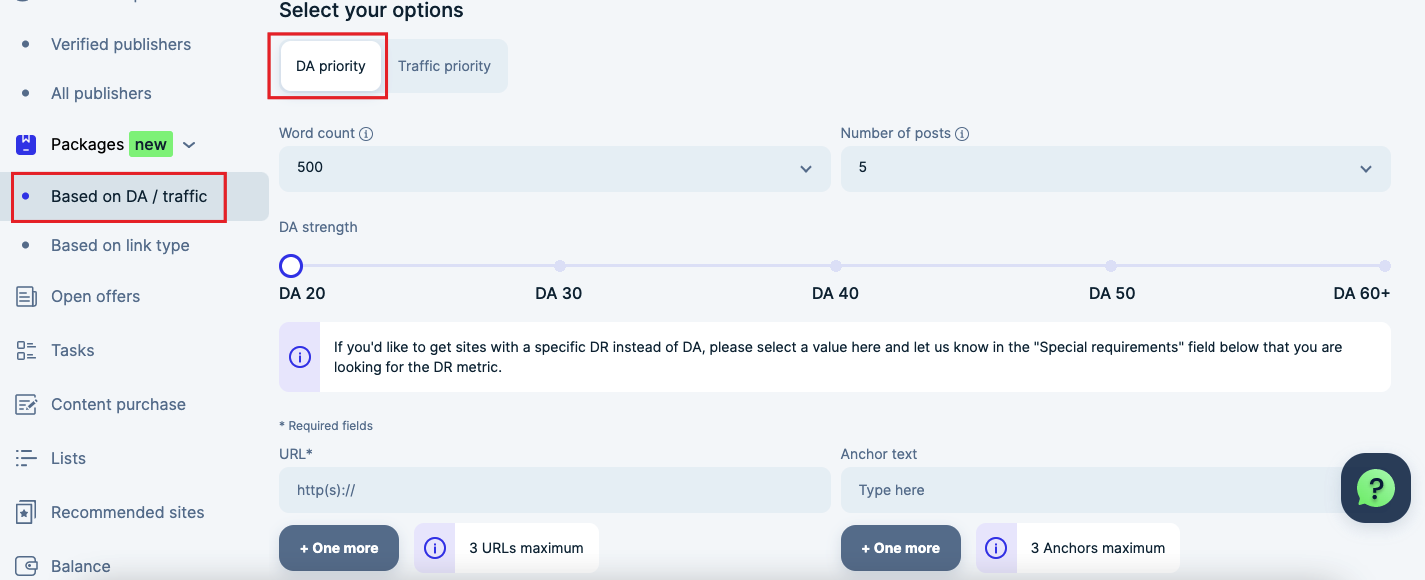Click the Word count info icon
The image size is (1425, 580).
pyautogui.click(x=366, y=134)
